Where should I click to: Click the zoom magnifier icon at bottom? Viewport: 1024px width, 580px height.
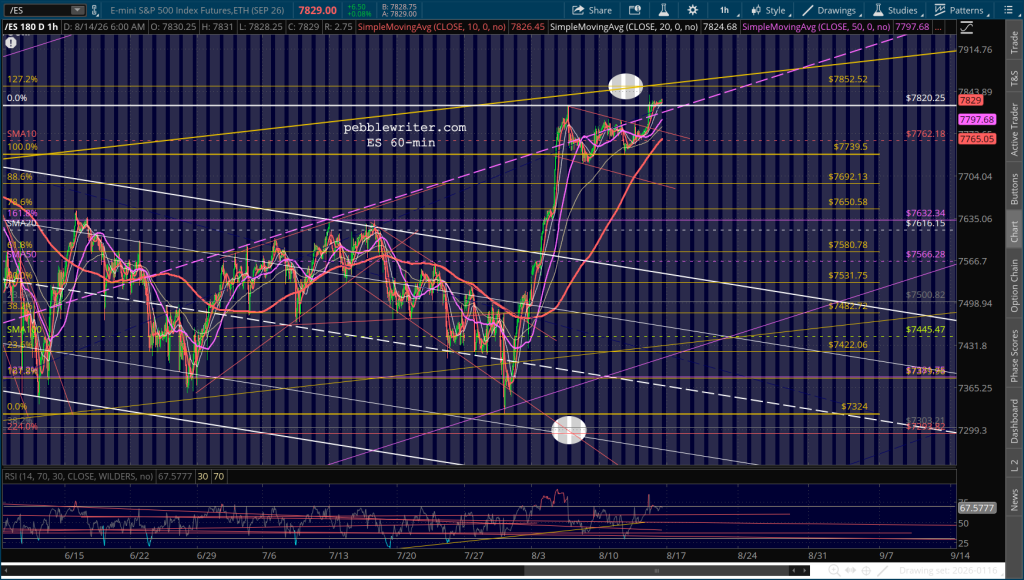(834, 571)
